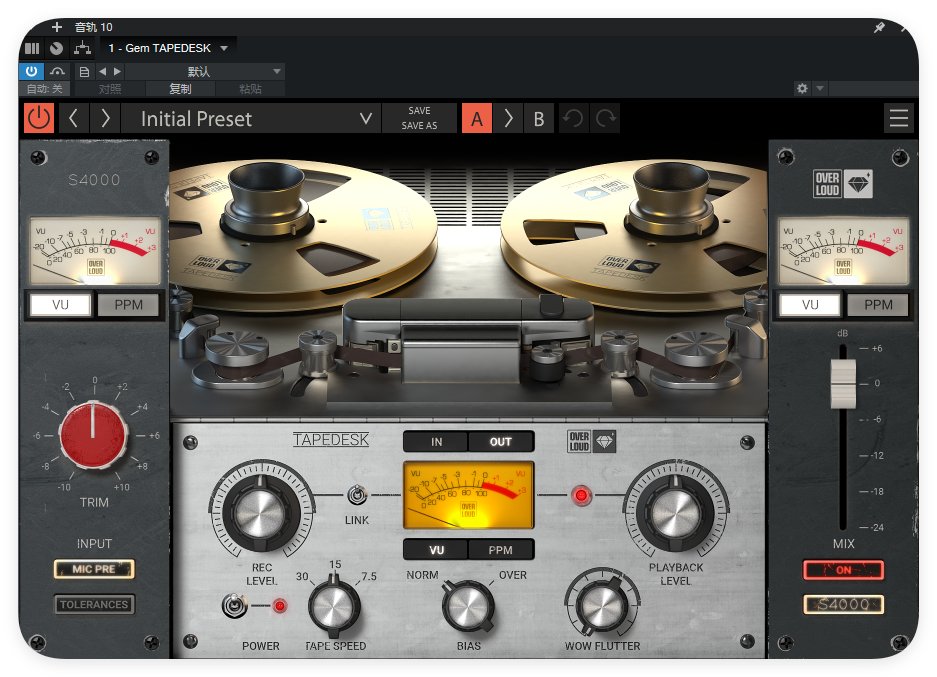Click the red LED beside the playback level knob
This screenshot has width=937, height=677.
581,495
